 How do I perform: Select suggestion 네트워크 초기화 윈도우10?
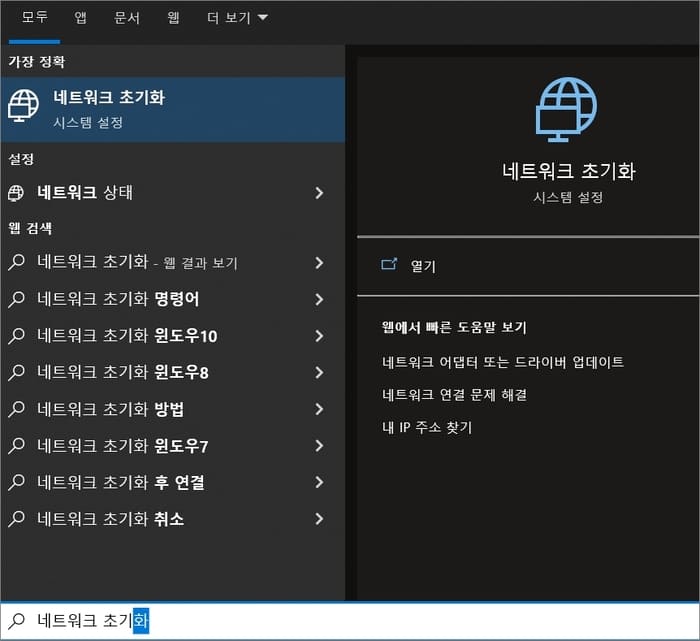[x=173, y=336]
